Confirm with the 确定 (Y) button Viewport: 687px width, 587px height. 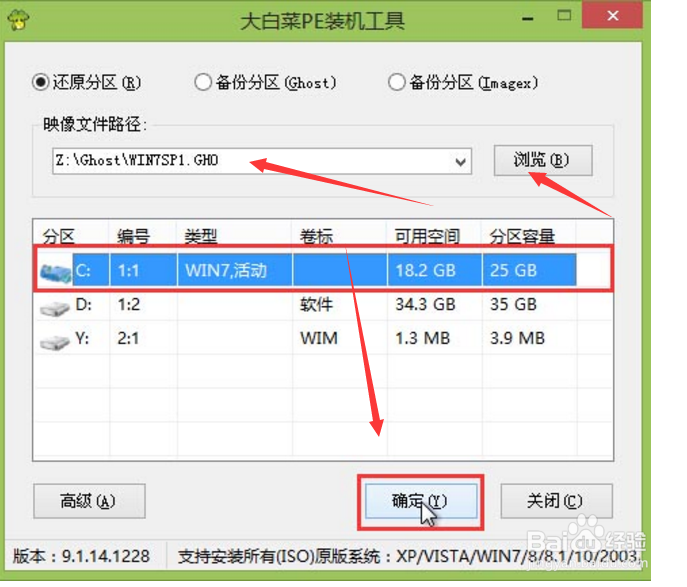421,501
